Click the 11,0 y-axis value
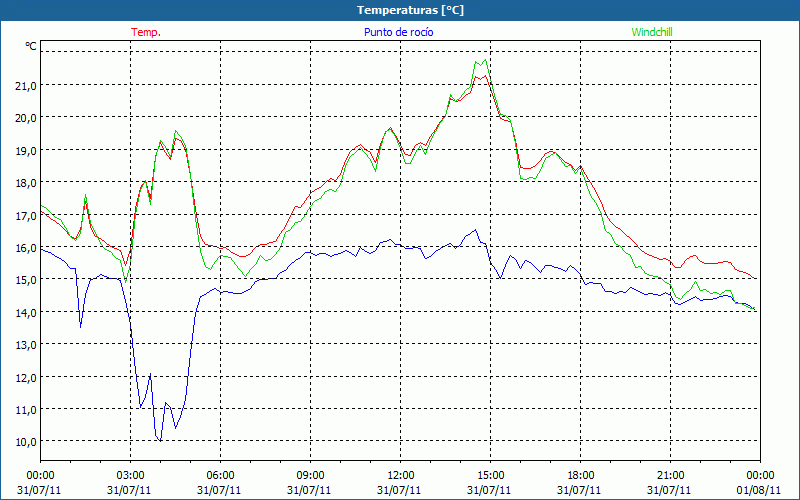 (26, 409)
